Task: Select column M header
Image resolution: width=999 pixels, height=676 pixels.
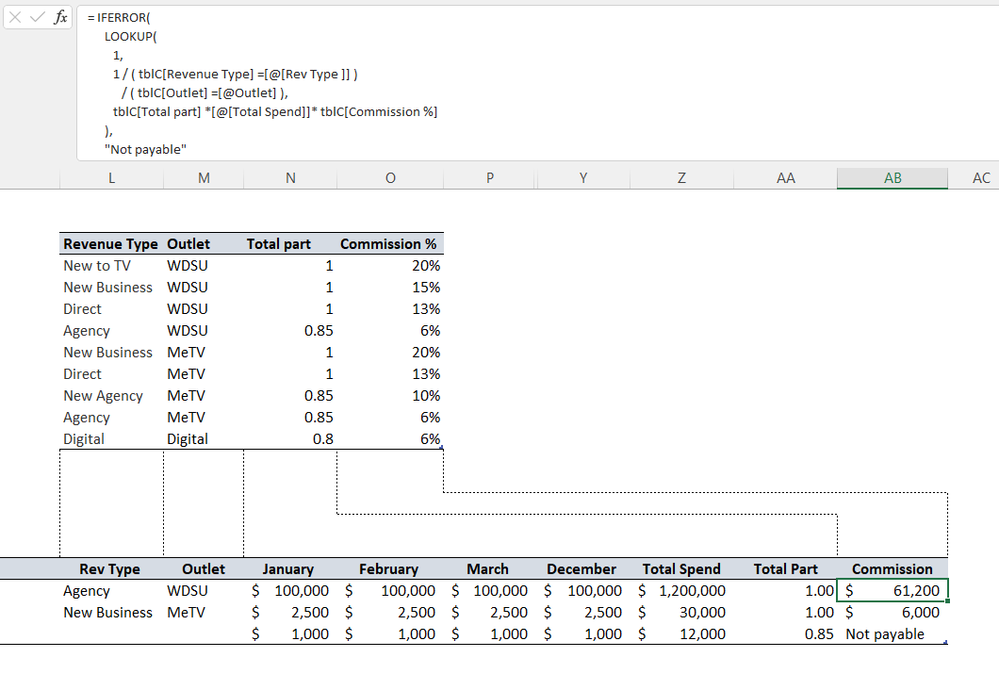Action: [204, 178]
